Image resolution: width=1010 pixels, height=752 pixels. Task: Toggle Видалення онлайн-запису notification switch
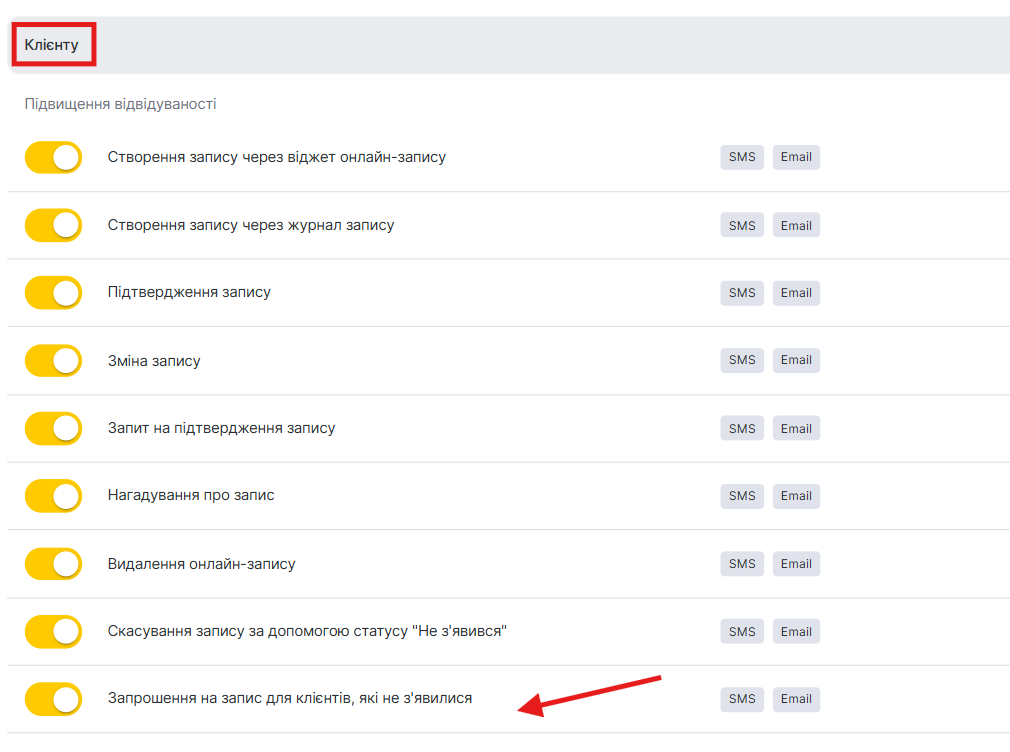pyautogui.click(x=53, y=564)
